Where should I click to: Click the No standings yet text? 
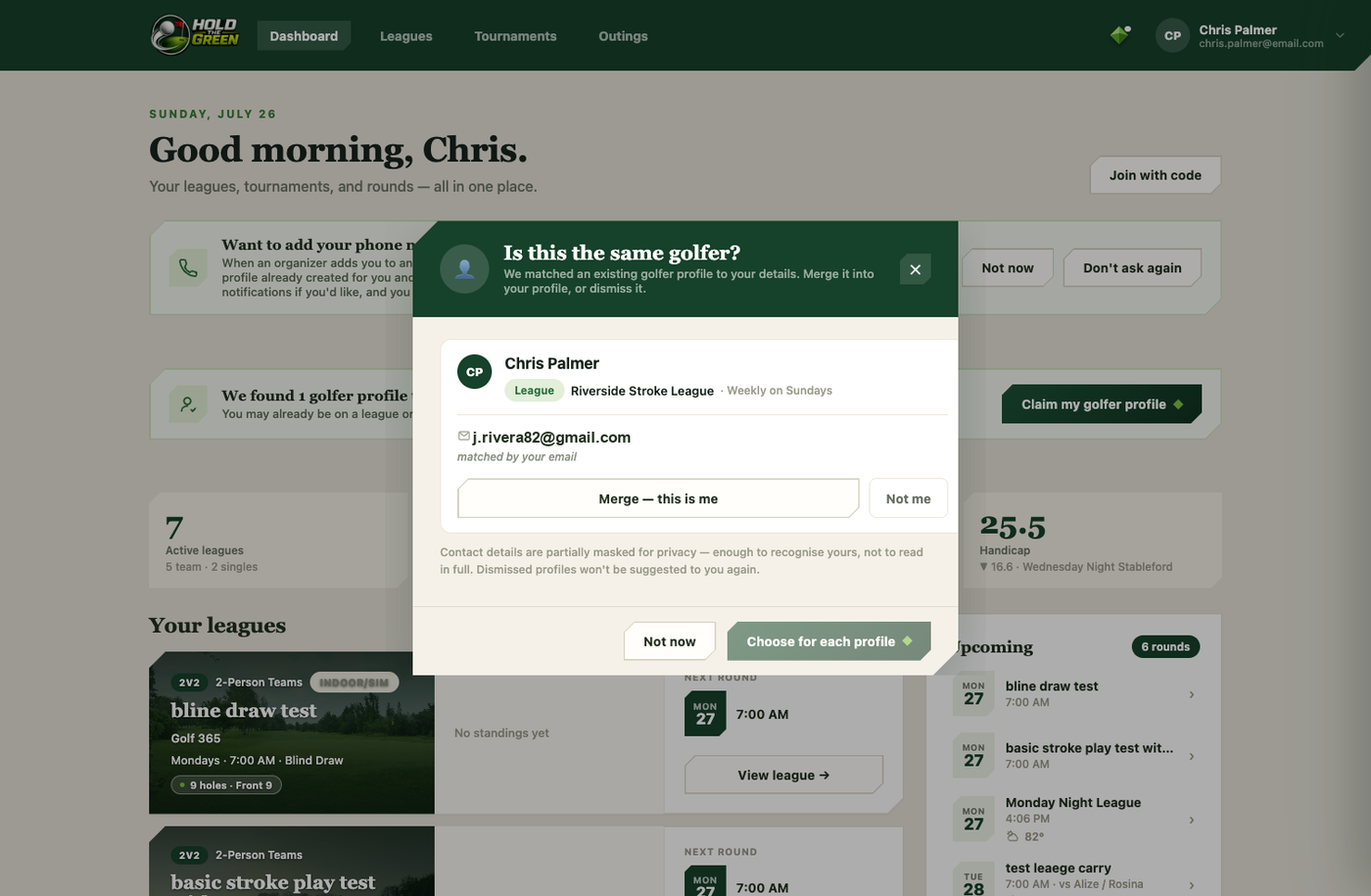[x=501, y=732]
